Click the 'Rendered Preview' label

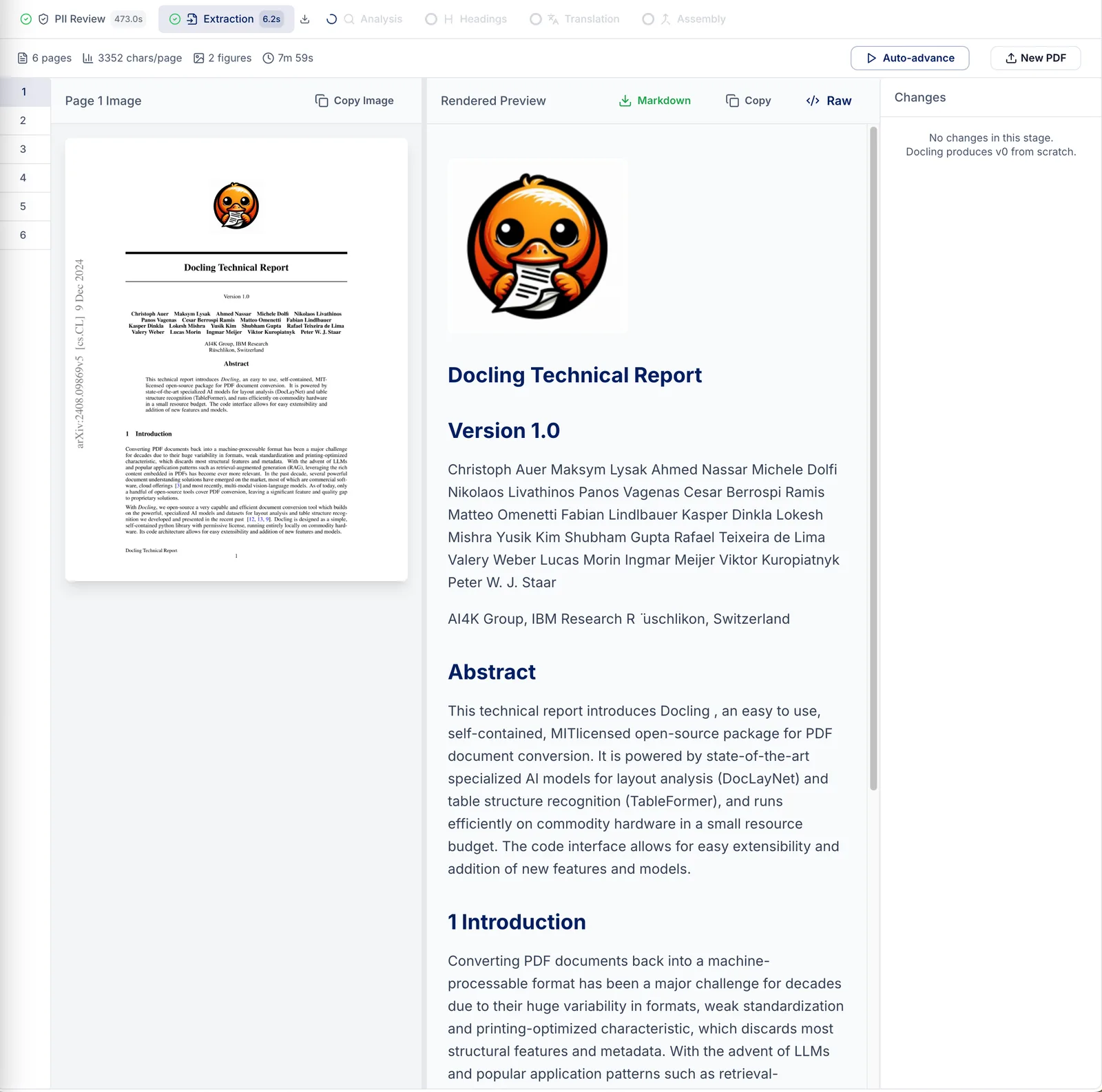493,101
